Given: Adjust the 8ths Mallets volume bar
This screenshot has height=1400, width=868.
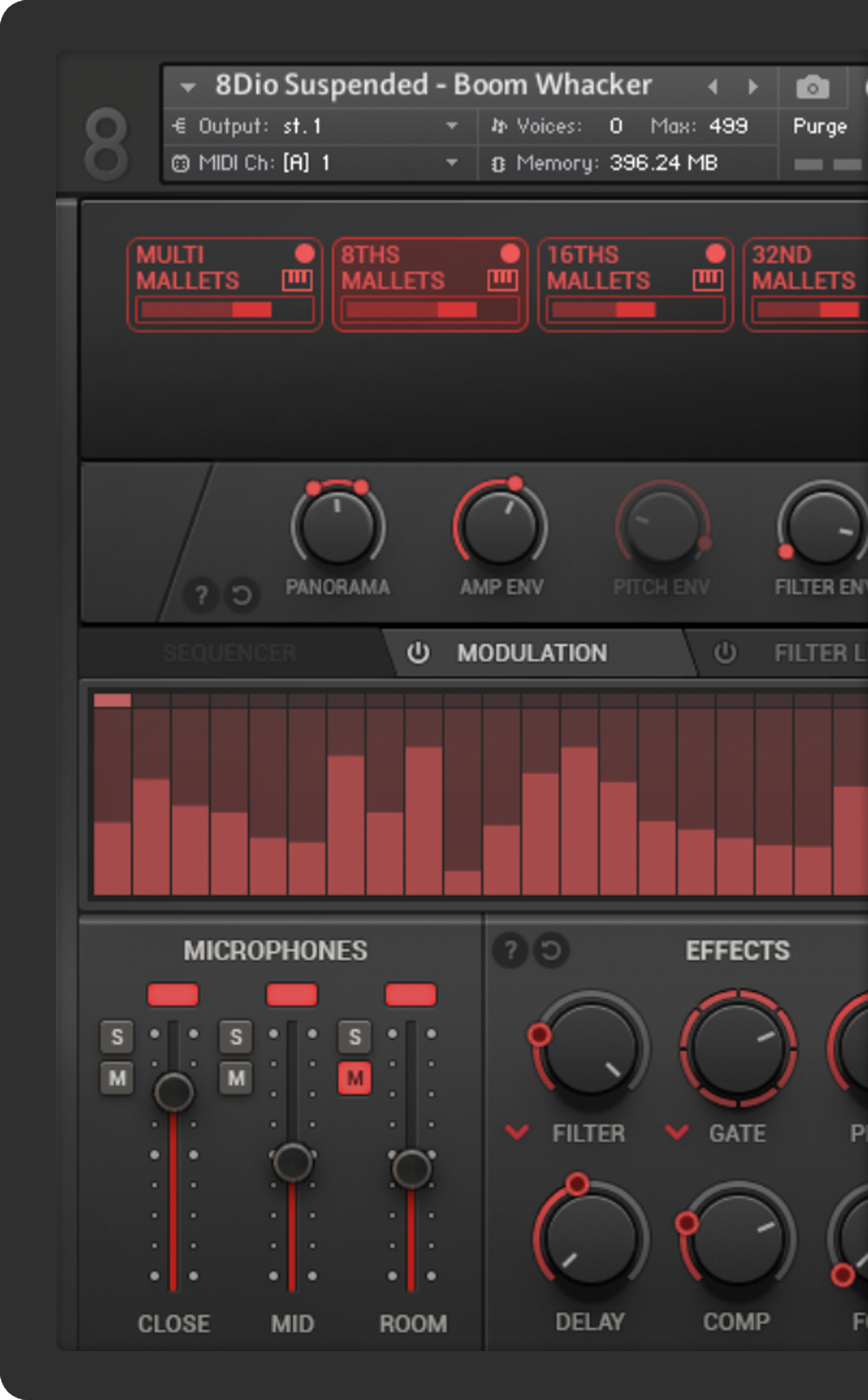Looking at the screenshot, I should tap(431, 310).
